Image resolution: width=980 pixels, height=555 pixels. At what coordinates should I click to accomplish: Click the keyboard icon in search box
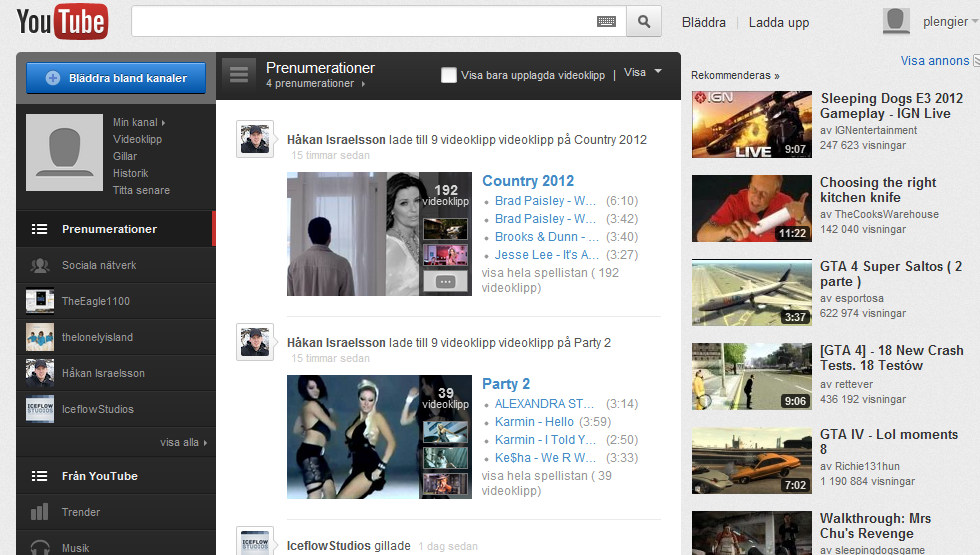pos(606,22)
